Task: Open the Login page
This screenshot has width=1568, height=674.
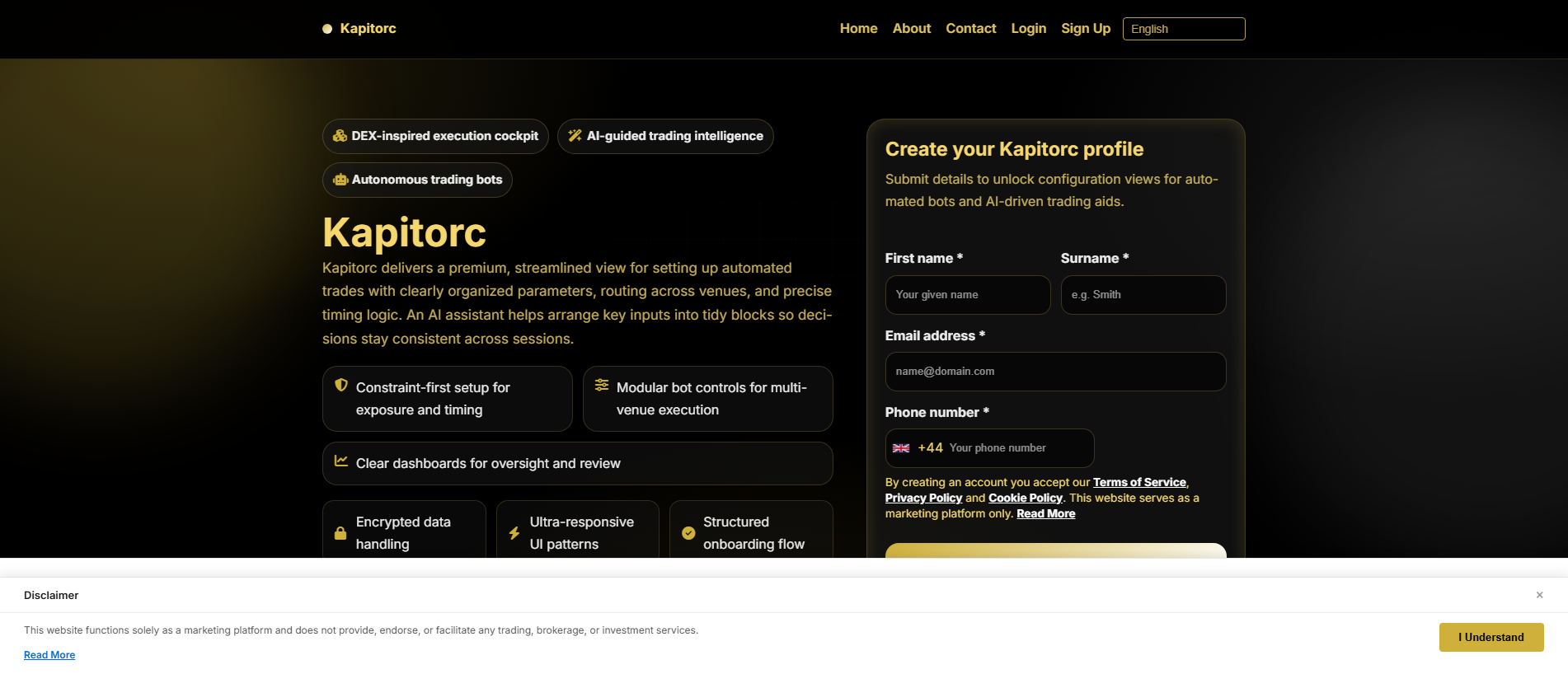Action: coord(1029,28)
